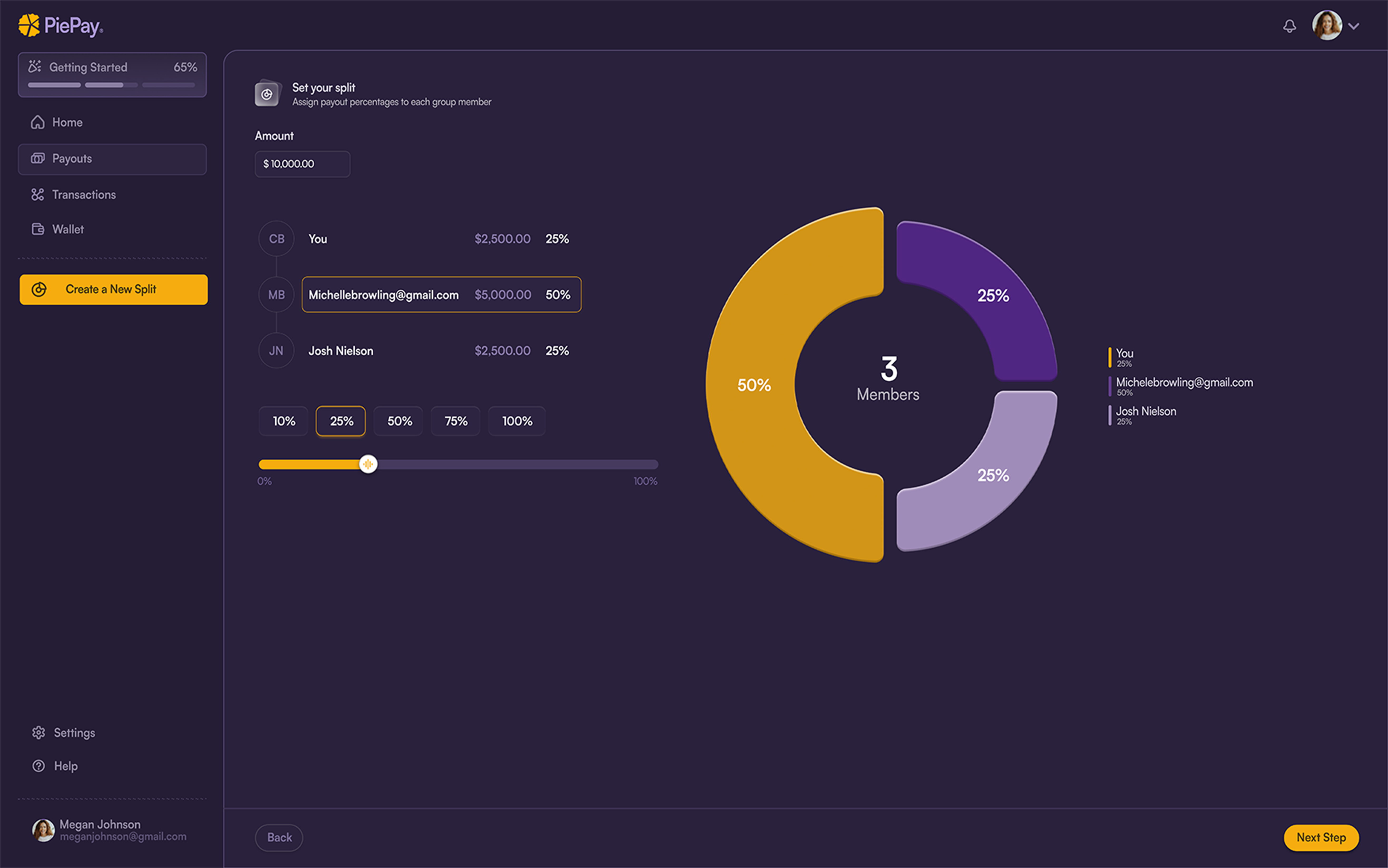The height and width of the screenshot is (868, 1388).
Task: Open the Getting Started progress card
Action: (x=113, y=75)
